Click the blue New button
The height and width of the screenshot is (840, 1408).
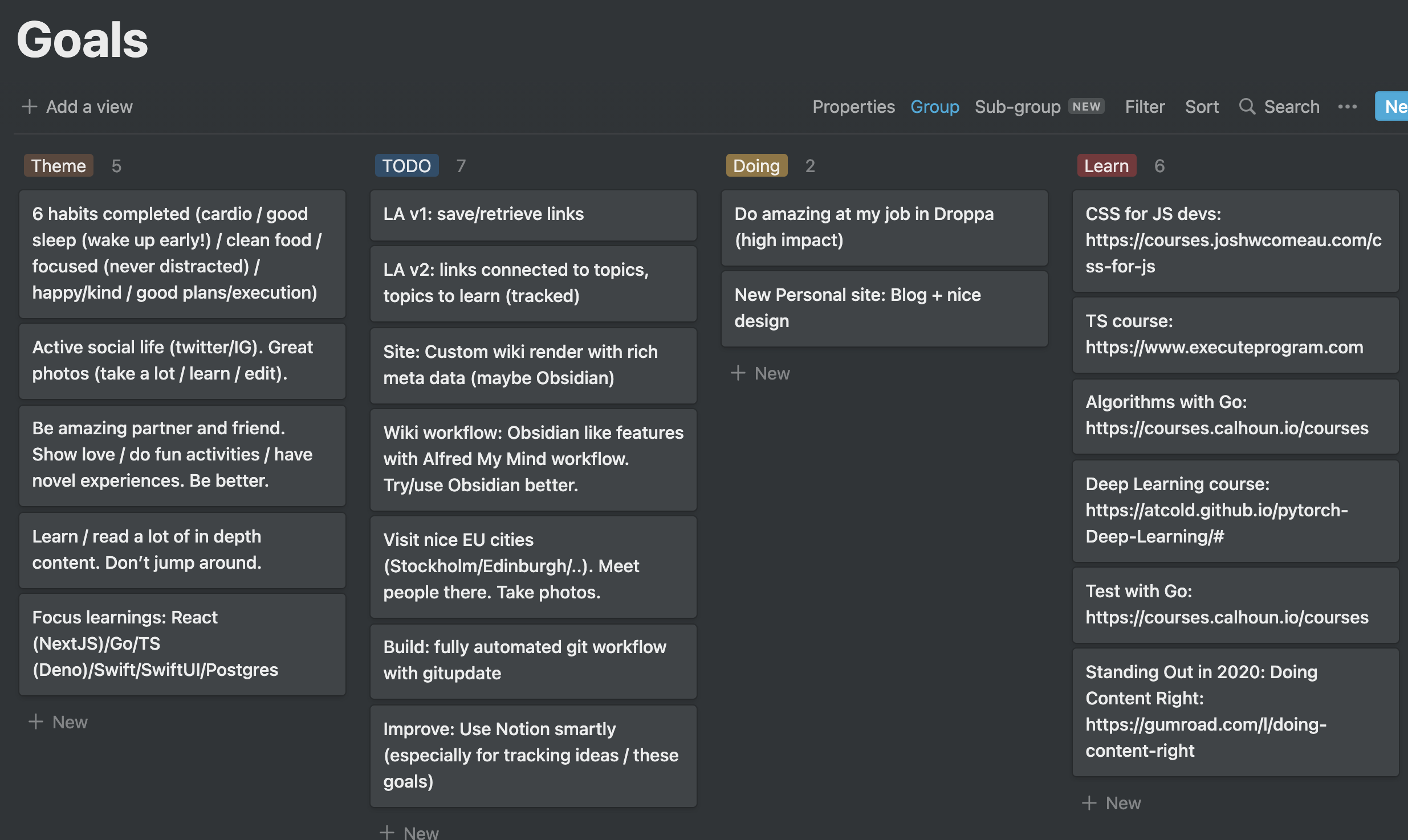coord(1394,107)
